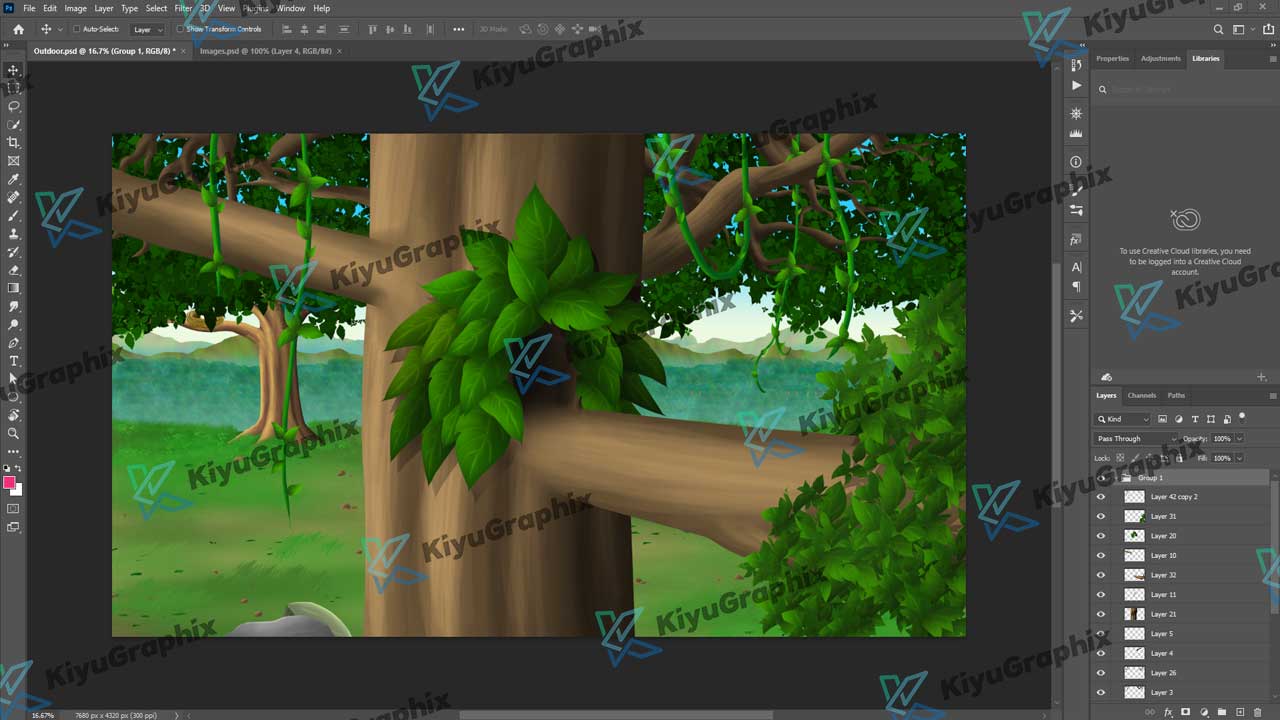Select the Clone Stamp tool

pyautogui.click(x=14, y=234)
